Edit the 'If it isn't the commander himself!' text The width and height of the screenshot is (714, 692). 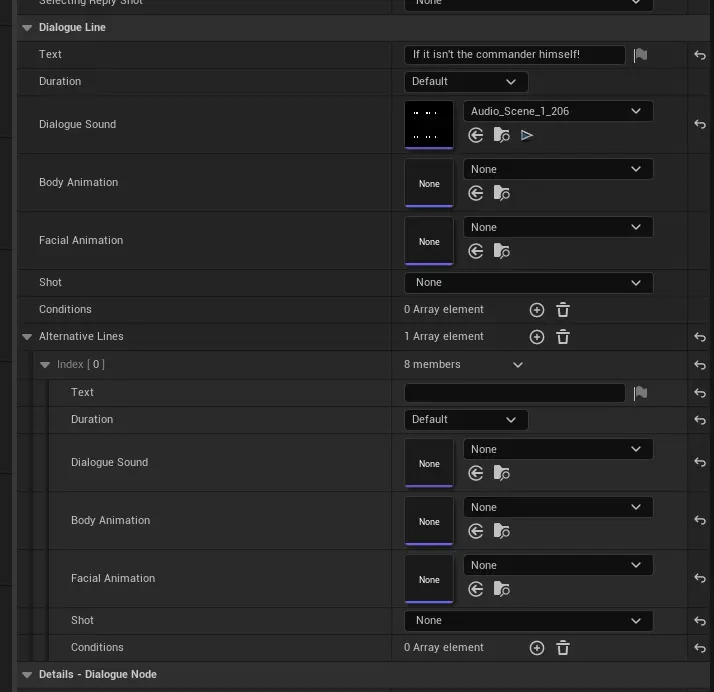[515, 55]
